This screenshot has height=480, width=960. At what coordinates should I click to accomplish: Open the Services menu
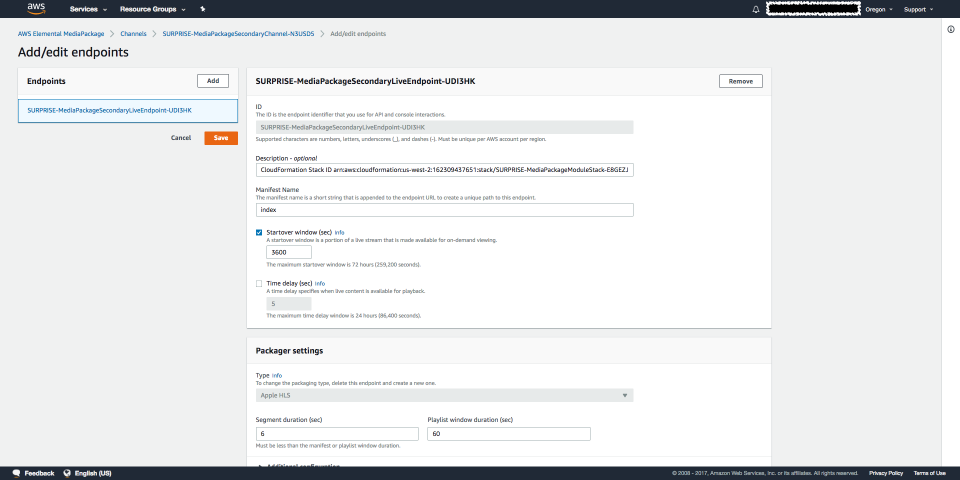click(x=89, y=9)
